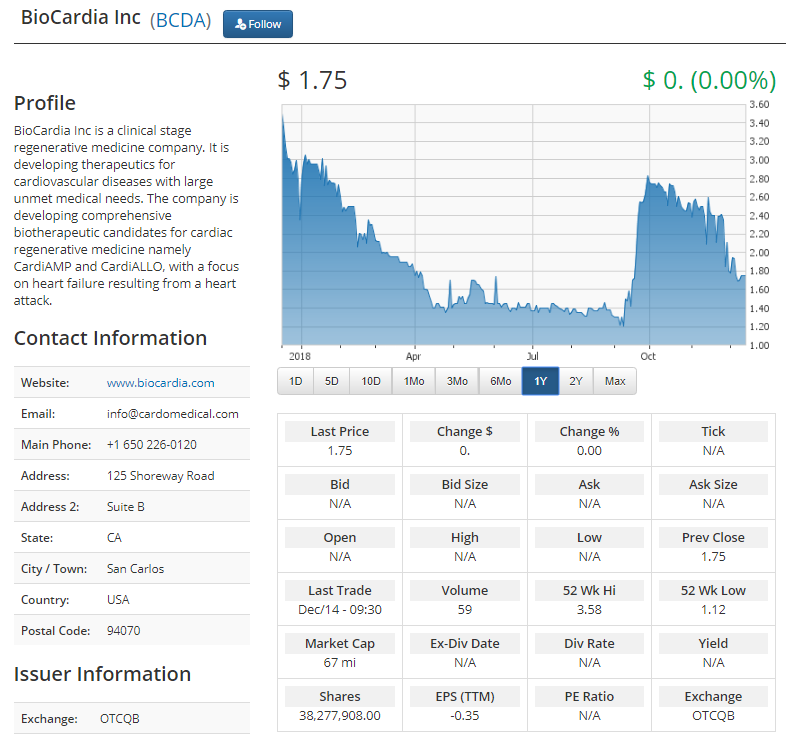Switch chart to 1Mo range

(x=414, y=381)
